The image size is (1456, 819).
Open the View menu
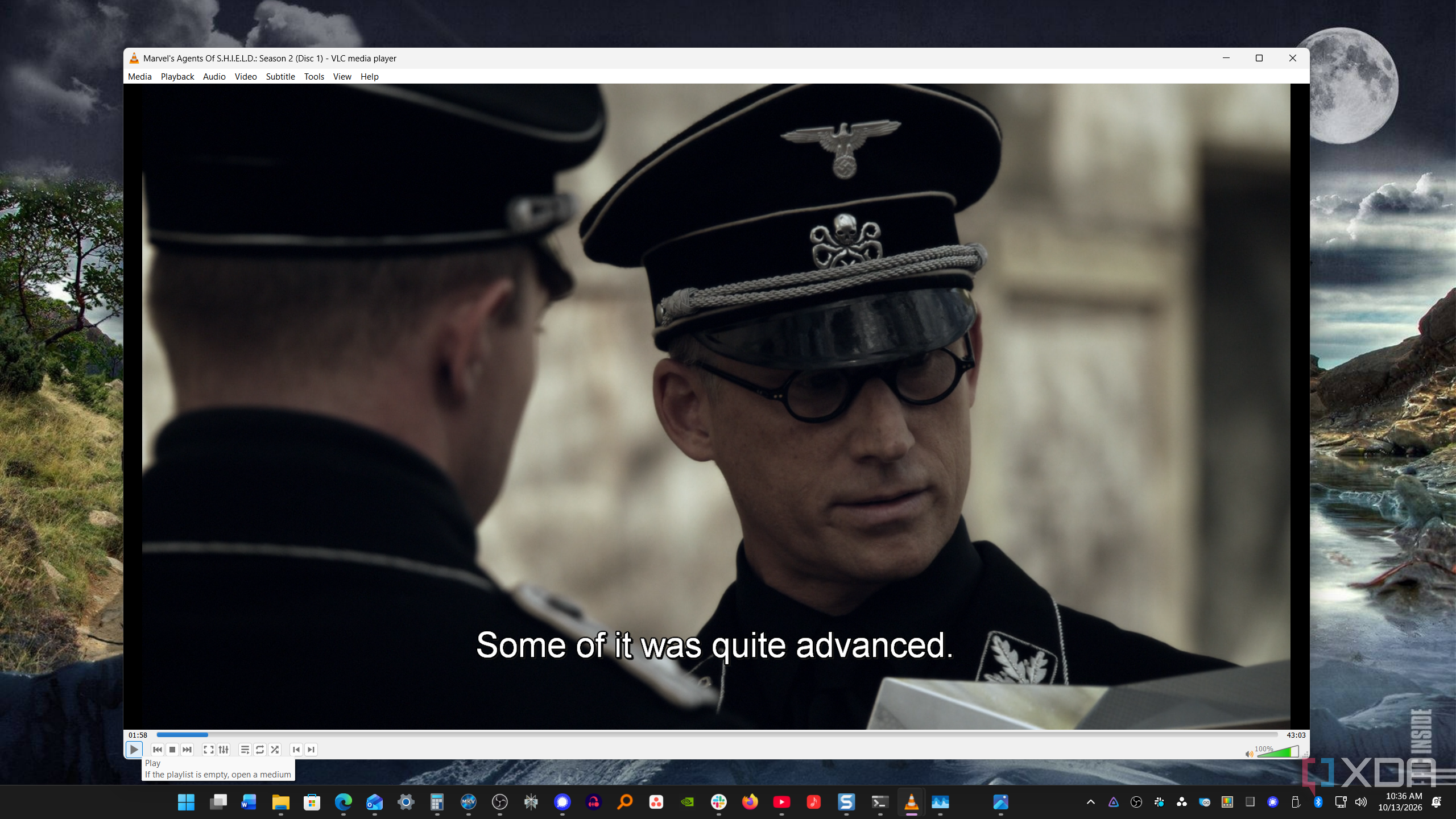(x=342, y=77)
